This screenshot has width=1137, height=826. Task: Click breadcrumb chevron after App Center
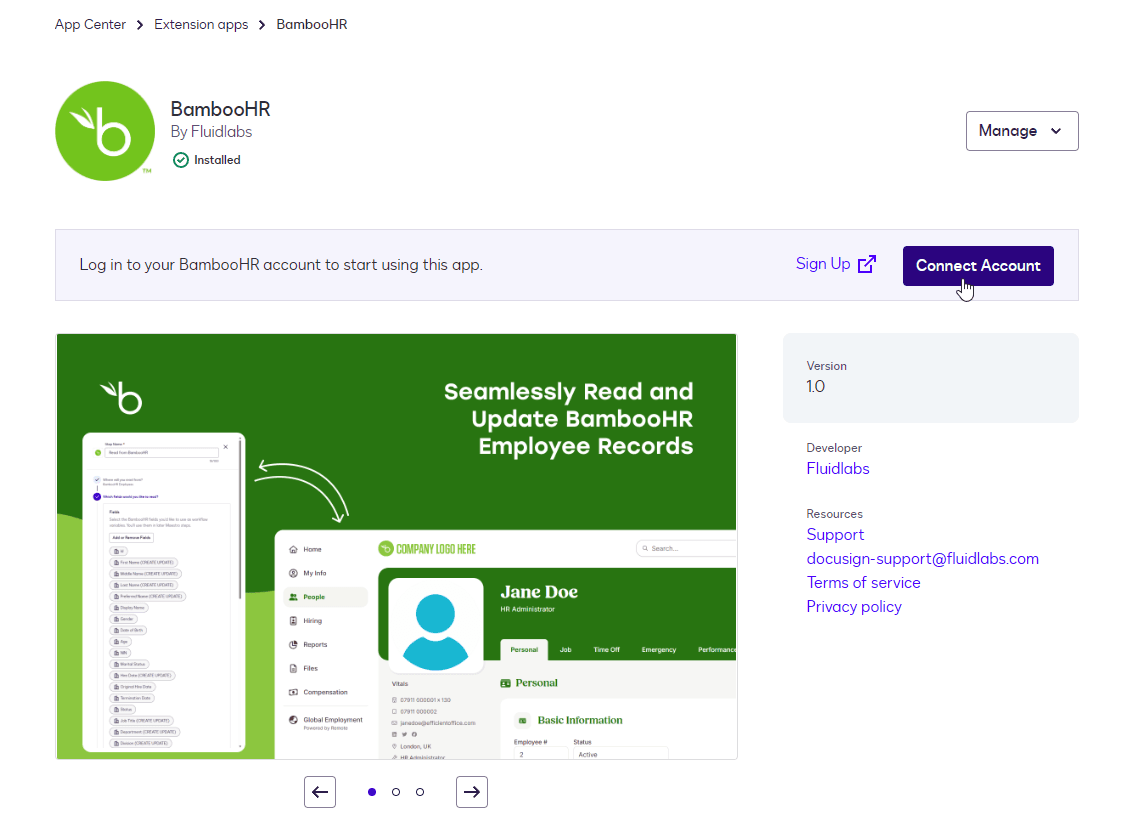click(140, 25)
